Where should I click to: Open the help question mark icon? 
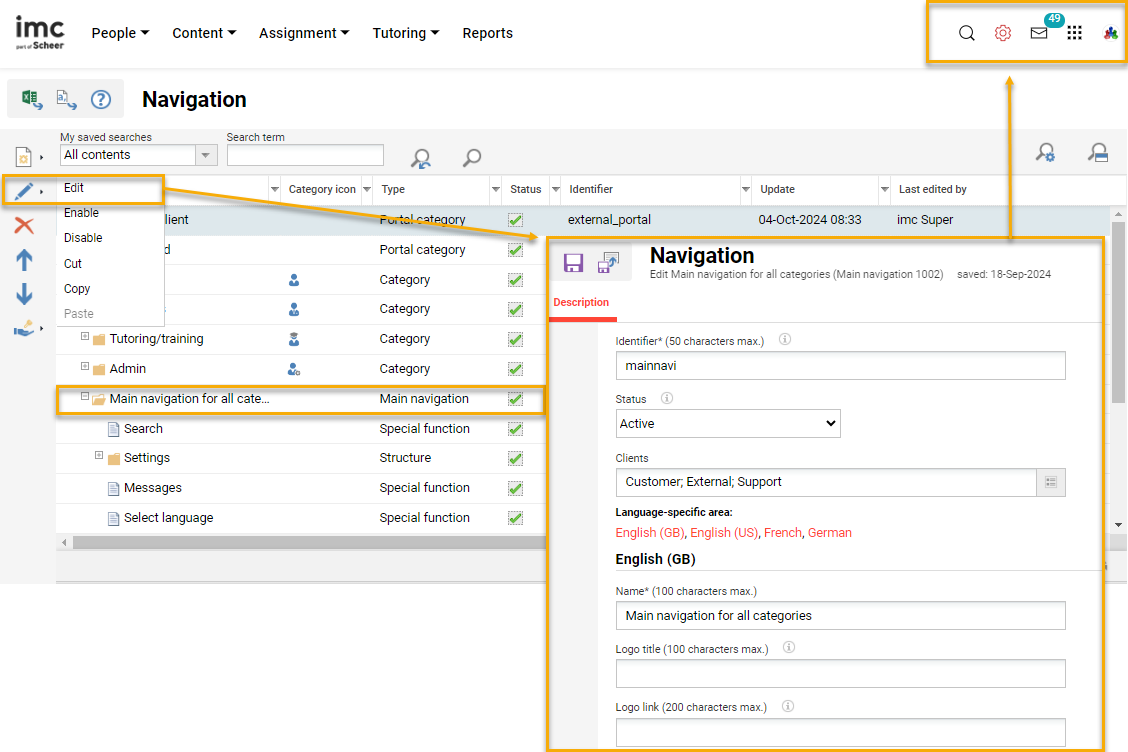coord(100,99)
